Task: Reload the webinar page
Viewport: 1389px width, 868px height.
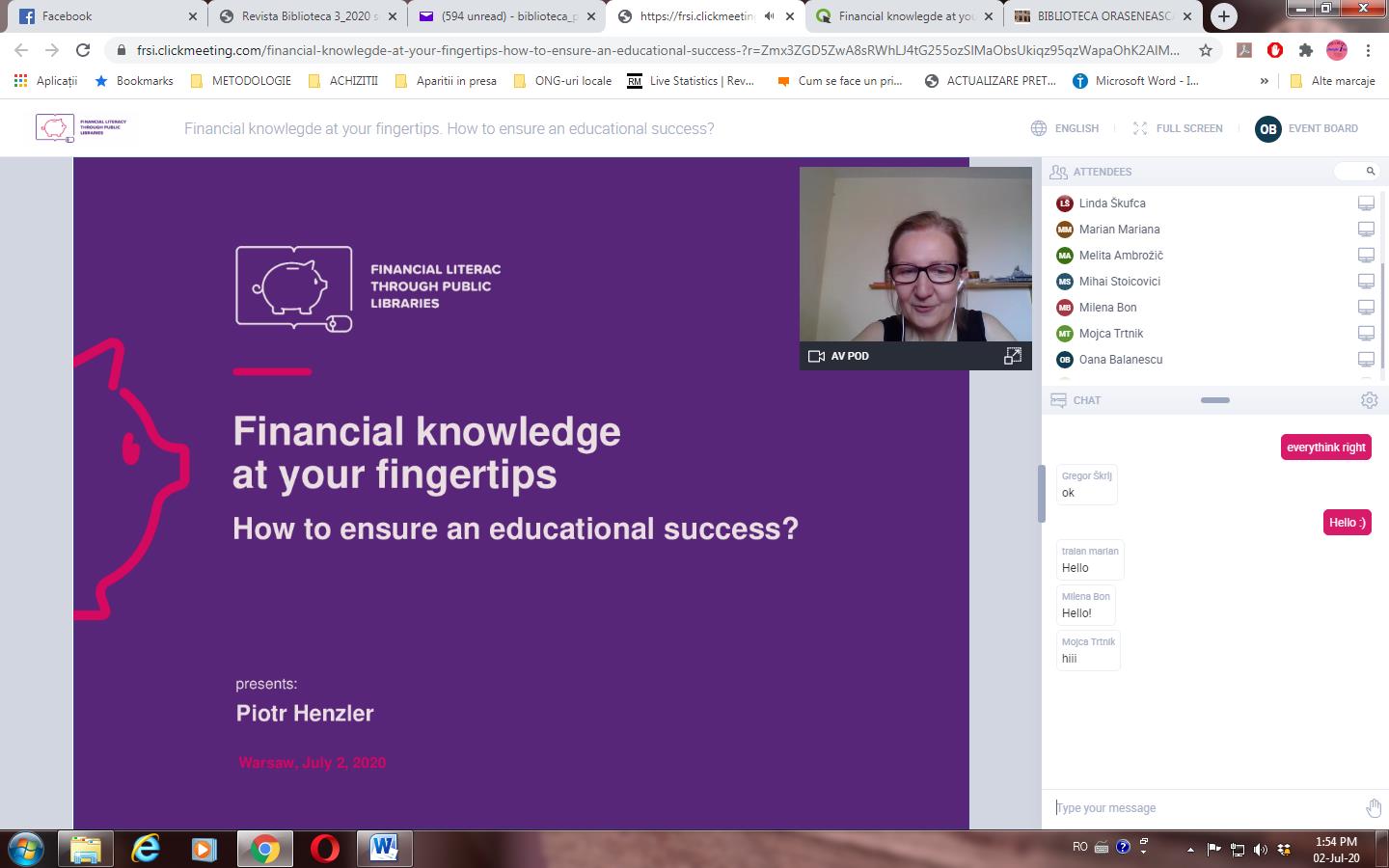Action: pos(83,50)
